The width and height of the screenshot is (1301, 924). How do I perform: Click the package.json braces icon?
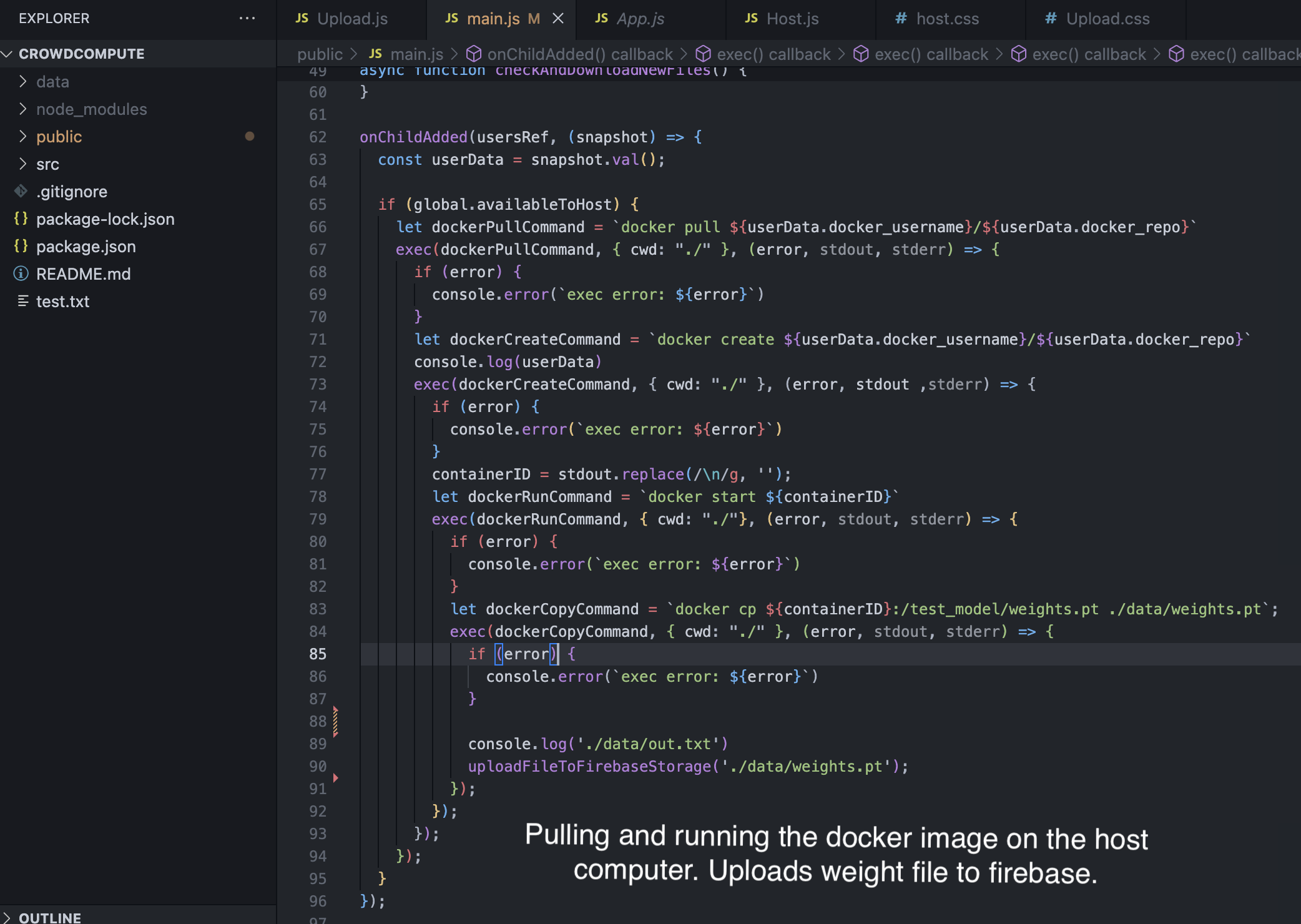21,247
